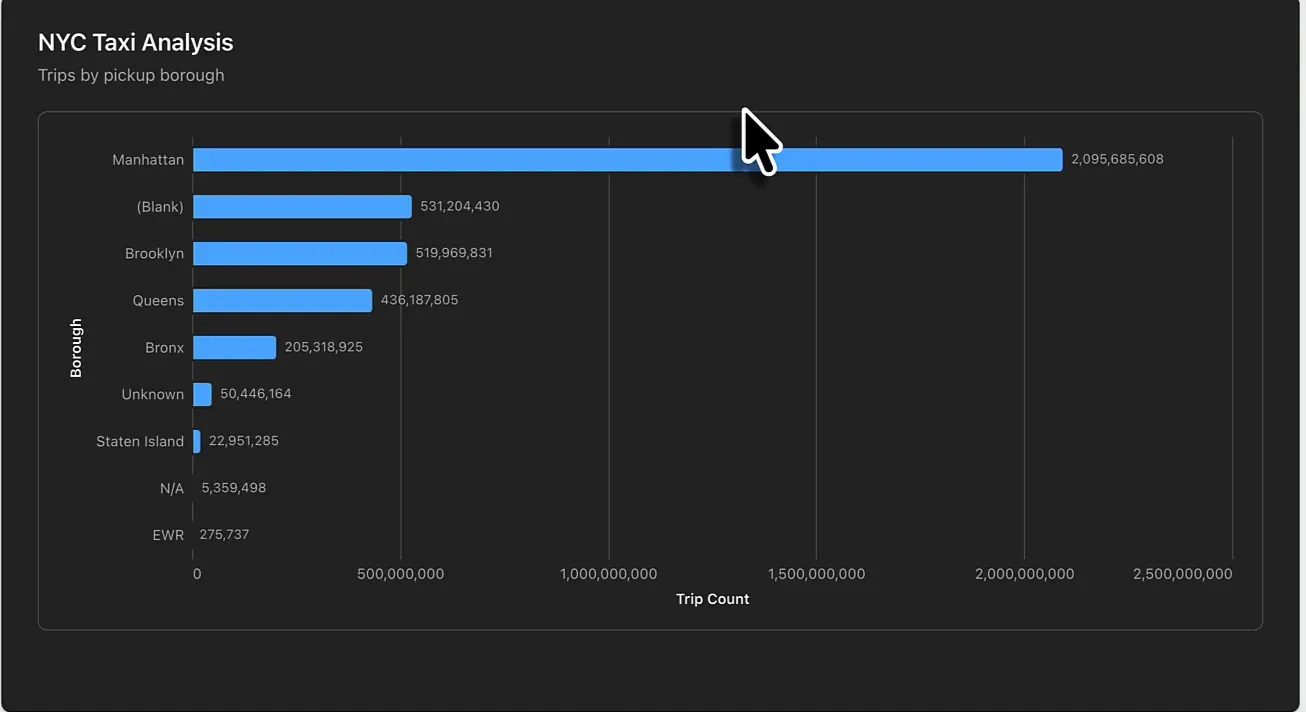Click the Brooklyn axis label

155,254
